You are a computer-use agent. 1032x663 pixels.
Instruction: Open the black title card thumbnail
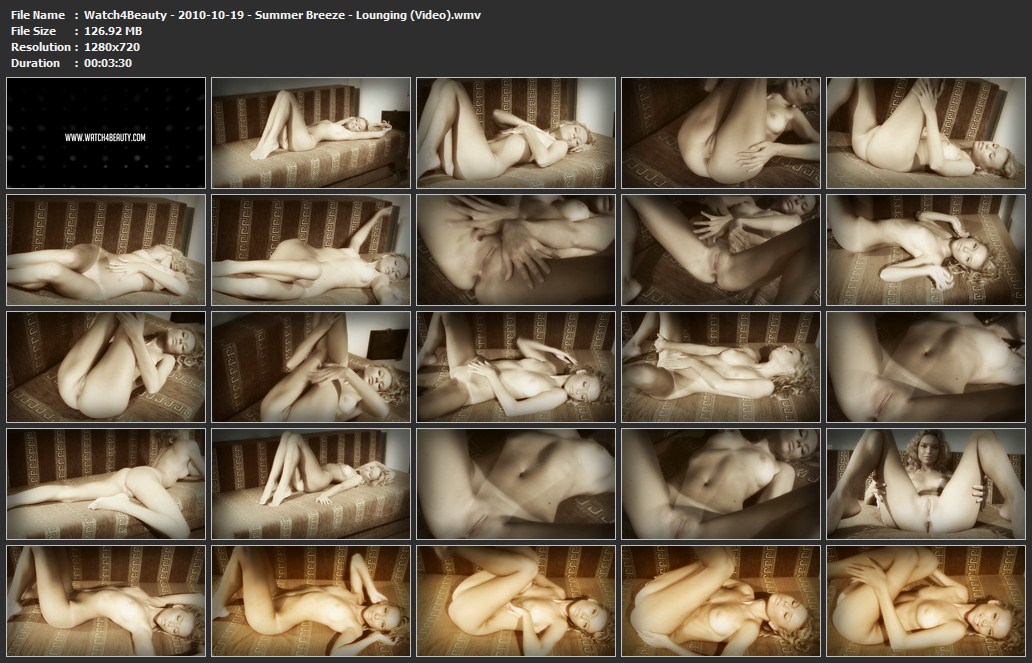click(x=106, y=132)
